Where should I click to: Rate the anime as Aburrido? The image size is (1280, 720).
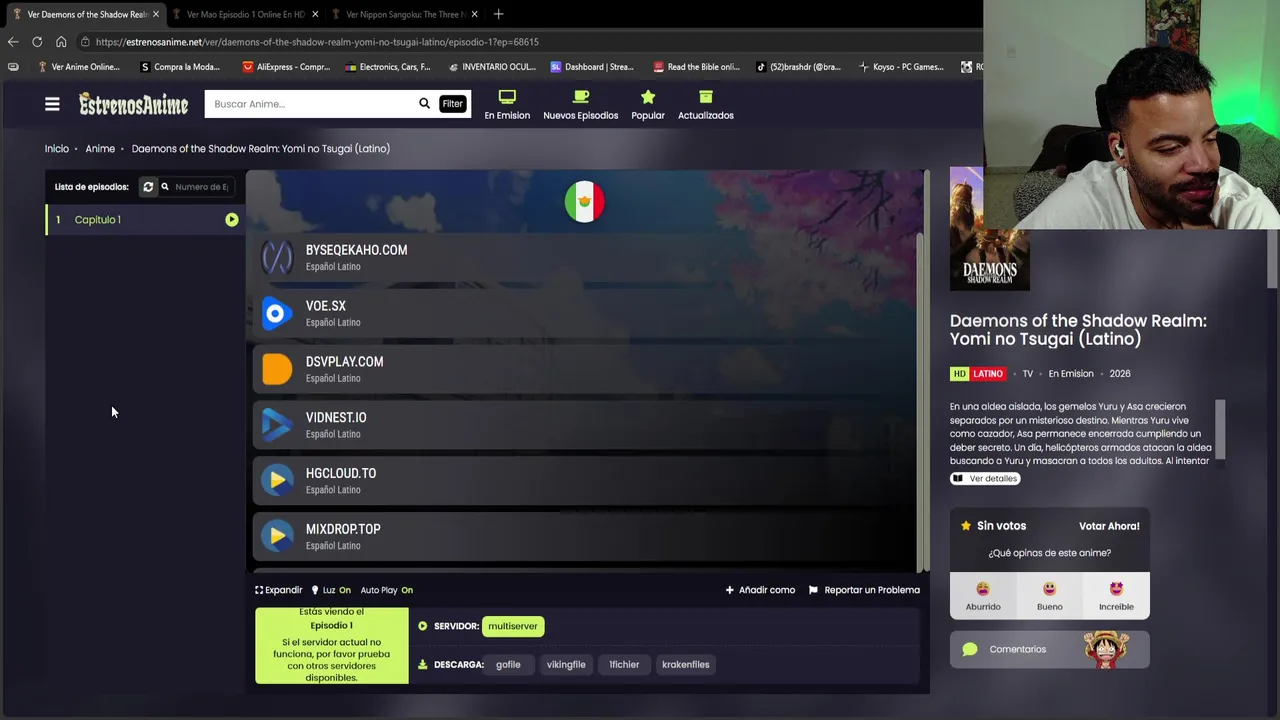coord(983,595)
